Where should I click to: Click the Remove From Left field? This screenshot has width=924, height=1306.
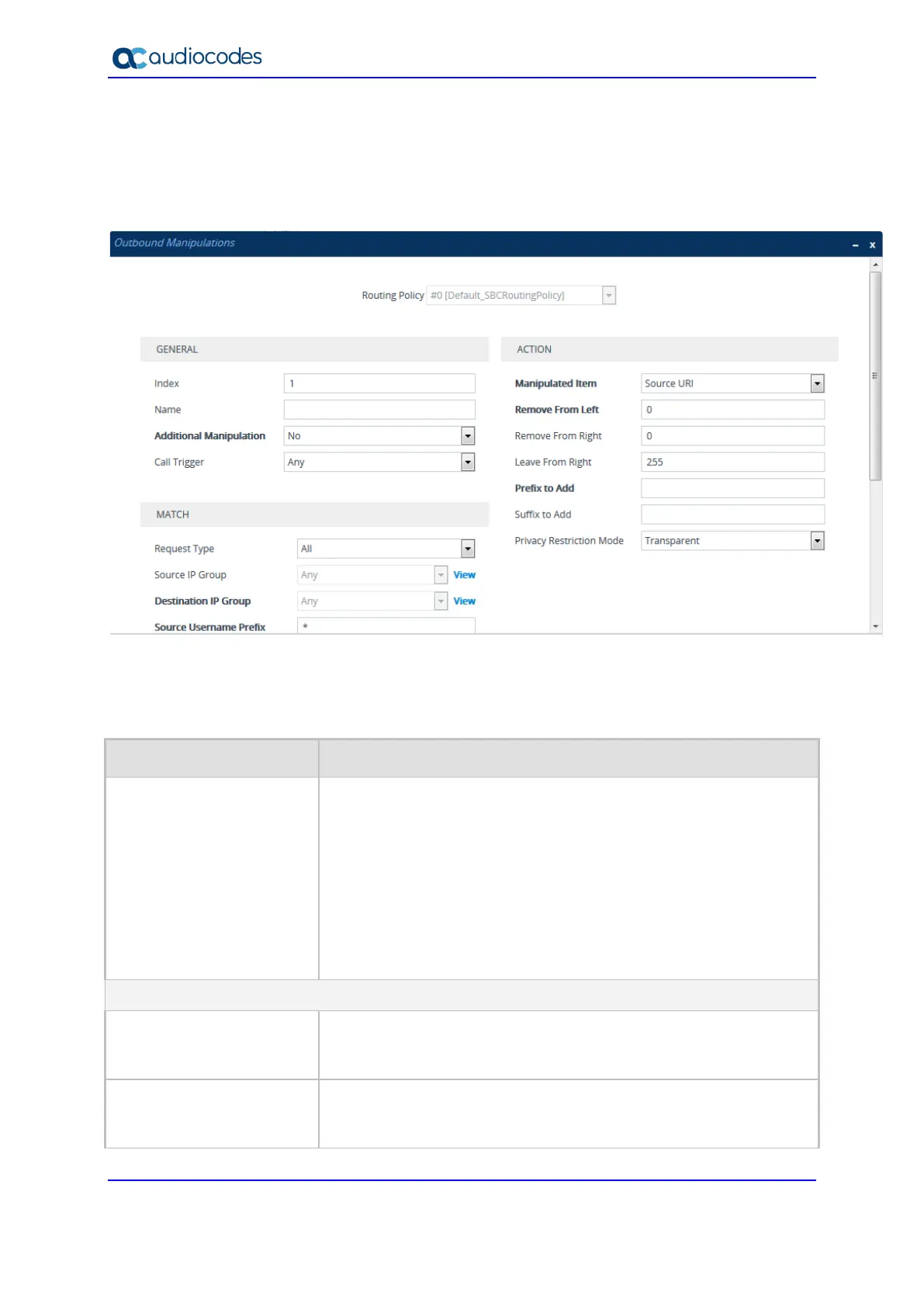click(732, 410)
